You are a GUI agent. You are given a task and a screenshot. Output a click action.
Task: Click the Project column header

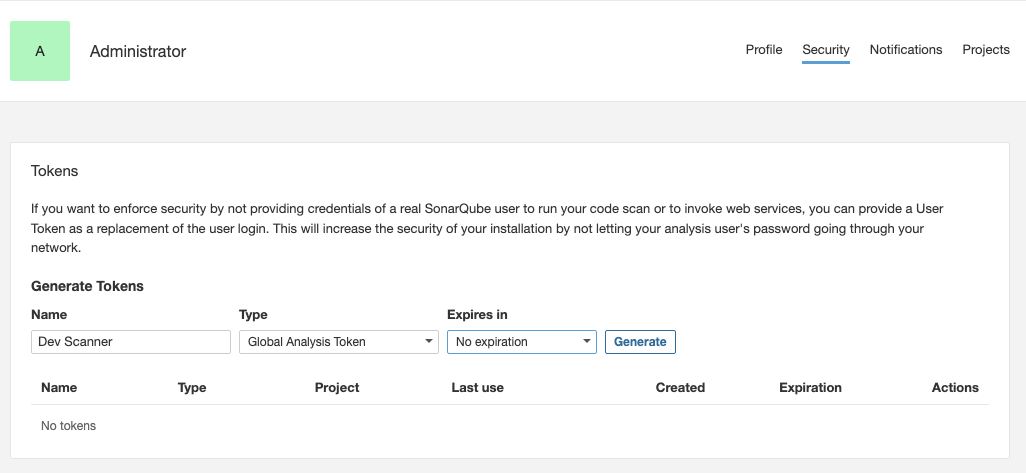pyautogui.click(x=336, y=388)
